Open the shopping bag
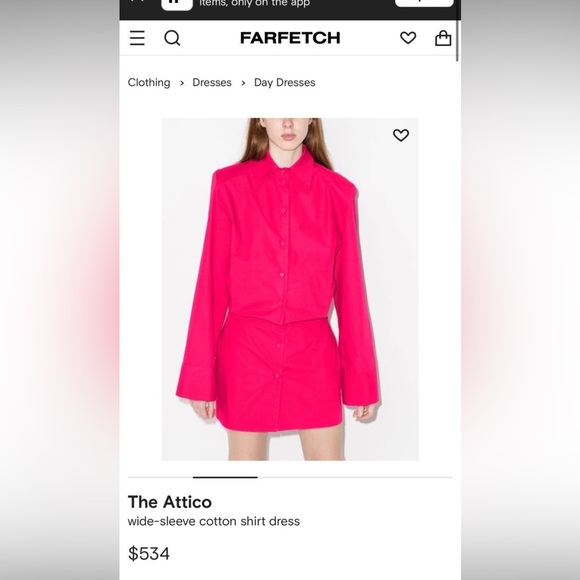Viewport: 580px width, 580px height. pyautogui.click(x=443, y=38)
